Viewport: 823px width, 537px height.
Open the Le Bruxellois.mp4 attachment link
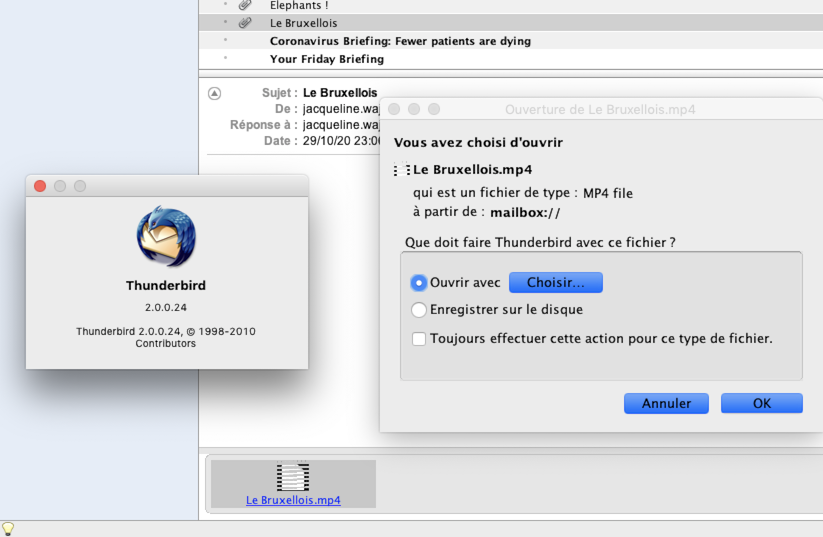(293, 500)
